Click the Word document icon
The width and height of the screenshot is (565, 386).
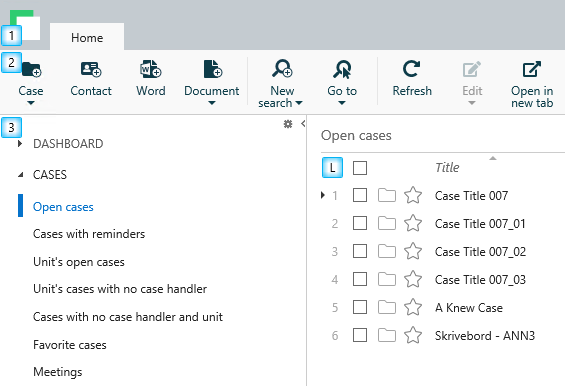tap(151, 69)
